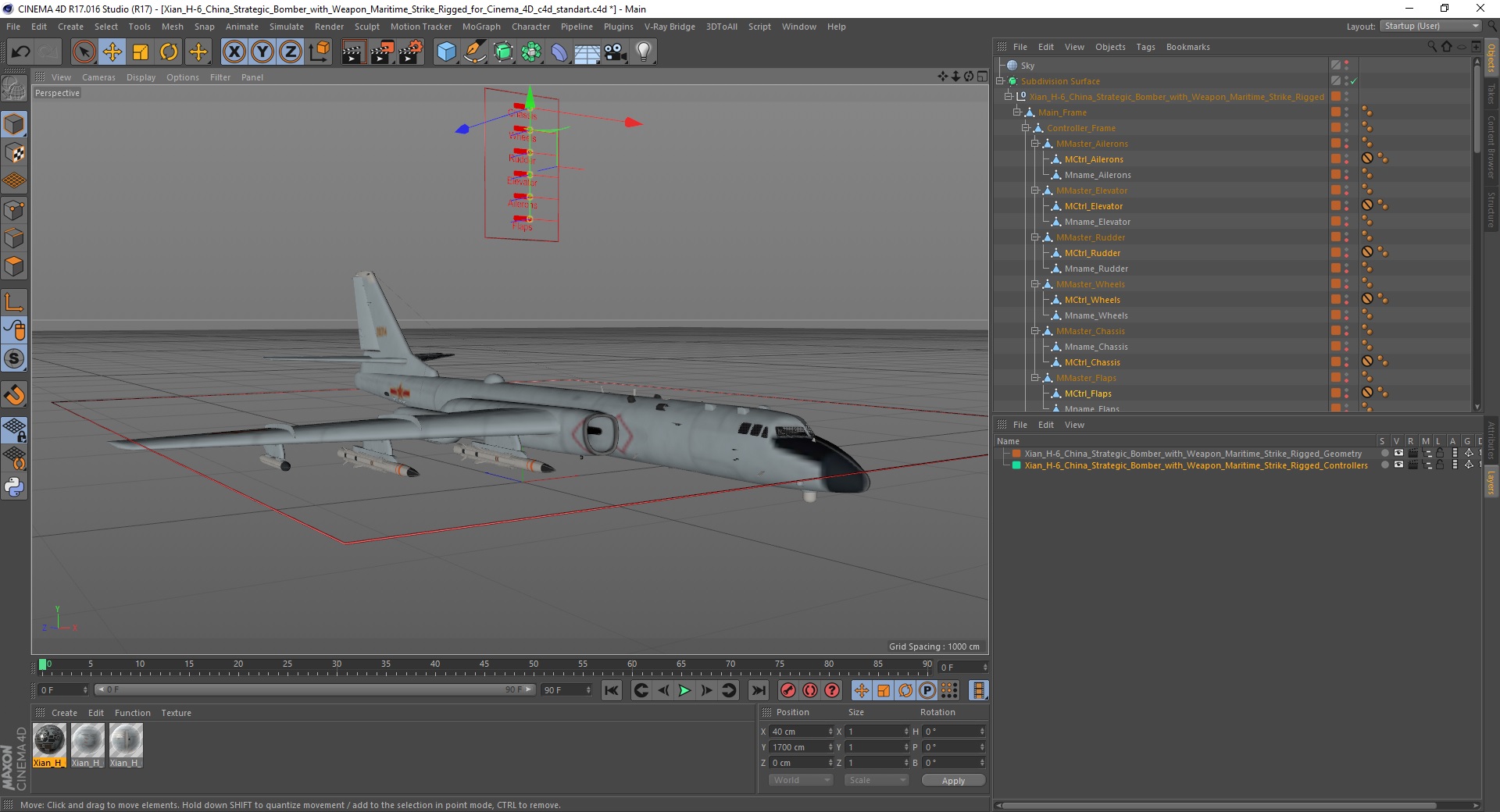Toggle Sky object visibility dots
Image resolution: width=1500 pixels, height=812 pixels.
[x=1347, y=66]
